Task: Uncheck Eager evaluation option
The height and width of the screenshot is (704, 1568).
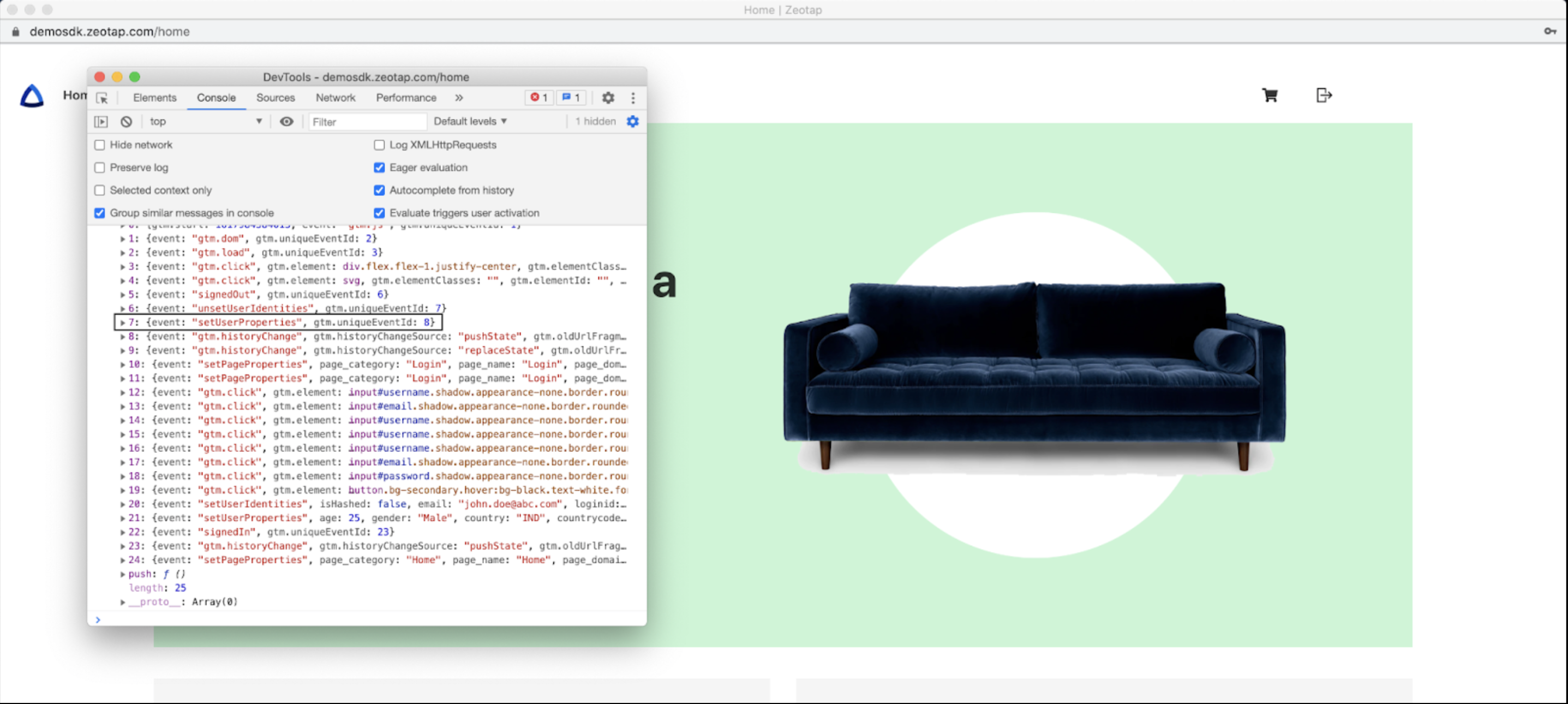Action: point(379,168)
